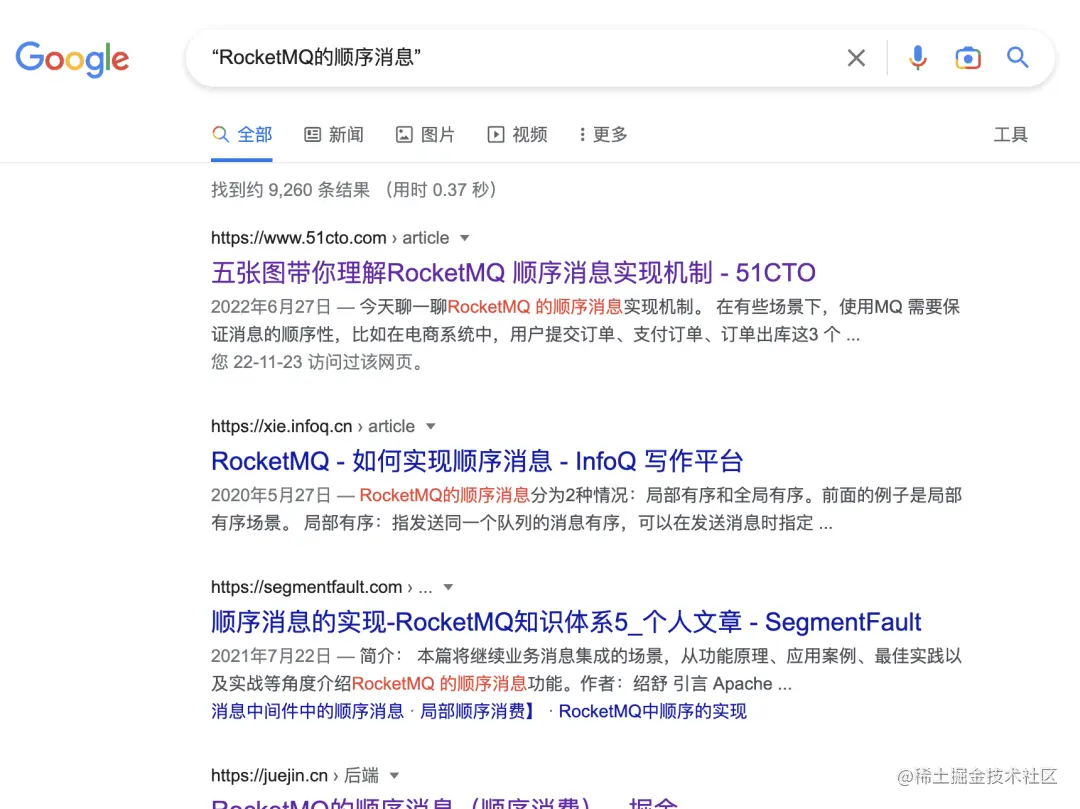Click the https://segmentfault.com URL breadcrumb
Screen dimensions: 1080x809
[322, 587]
